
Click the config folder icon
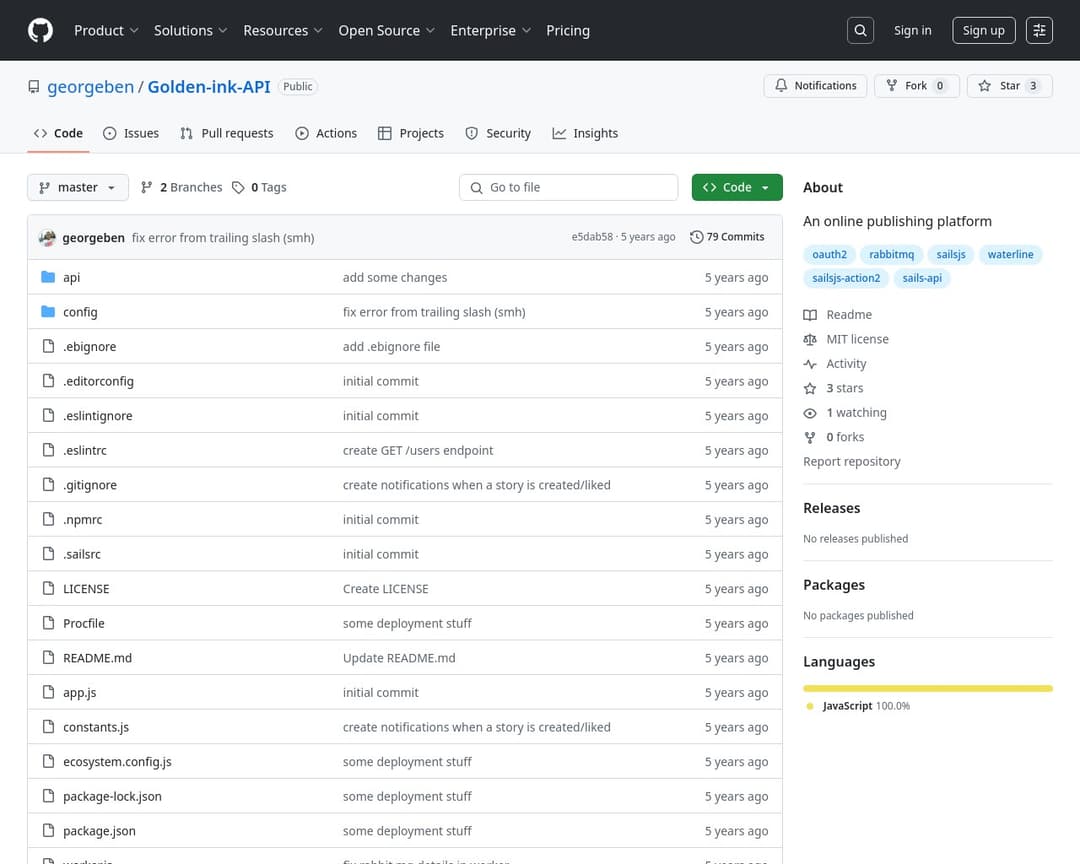48,311
